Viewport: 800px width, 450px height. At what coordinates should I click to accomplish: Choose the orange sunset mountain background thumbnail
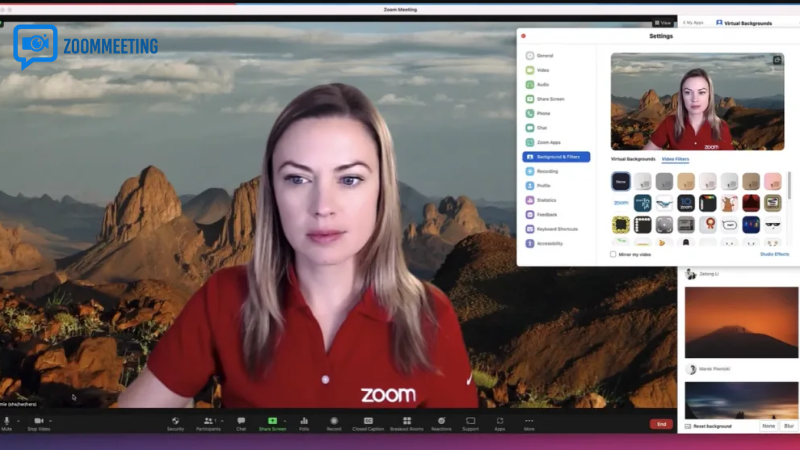pyautogui.click(x=741, y=322)
